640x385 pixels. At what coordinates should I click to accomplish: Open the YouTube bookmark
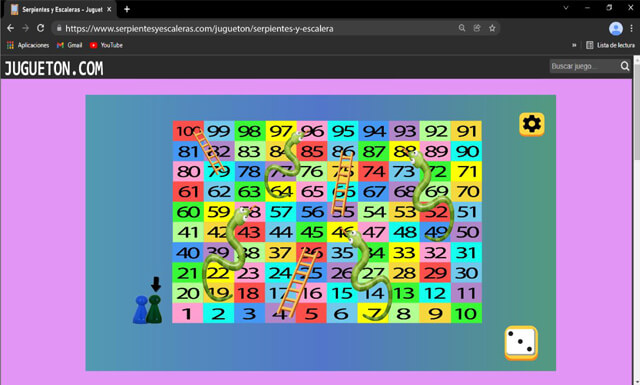coord(106,45)
